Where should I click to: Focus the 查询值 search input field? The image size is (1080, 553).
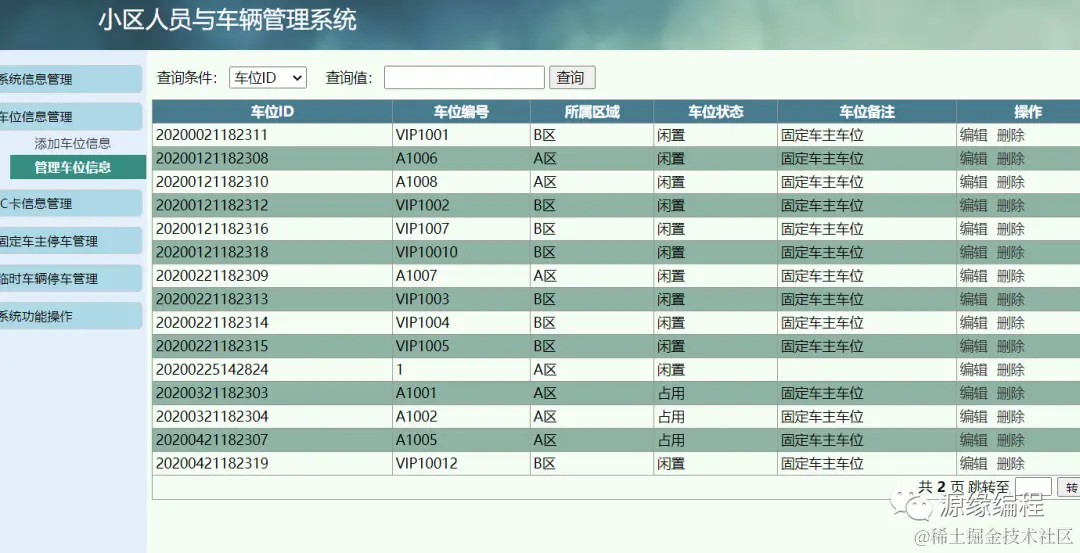(464, 78)
